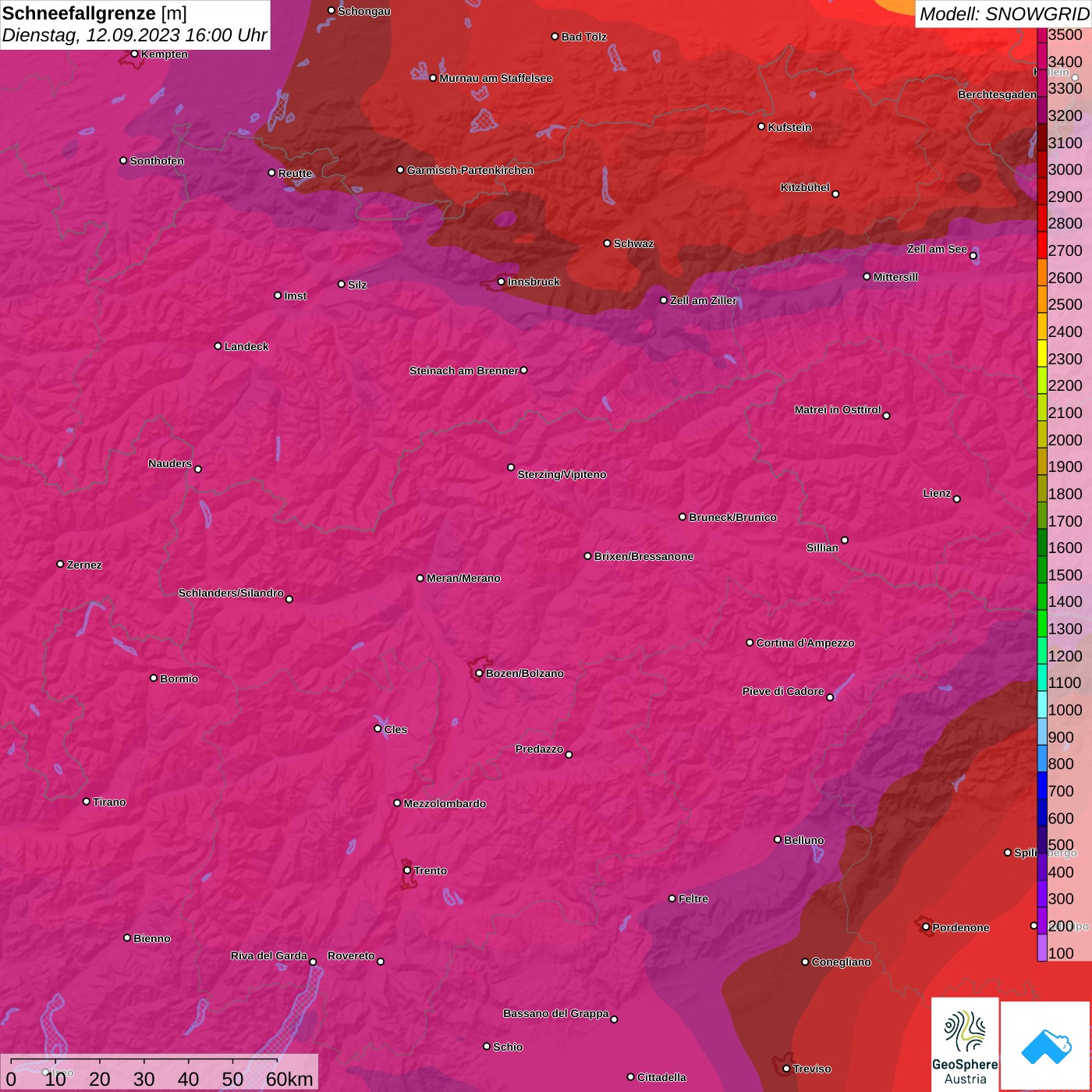1092x1092 pixels.
Task: Click the 'Schwaz' label
Action: click(633, 243)
